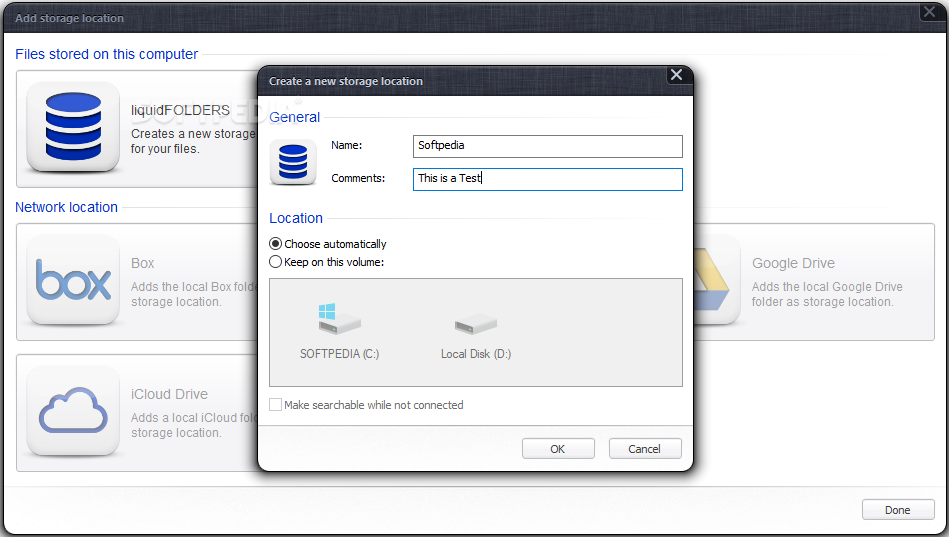This screenshot has width=949, height=537.
Task: Click the iCloud Drive title text
Action: coord(169,394)
